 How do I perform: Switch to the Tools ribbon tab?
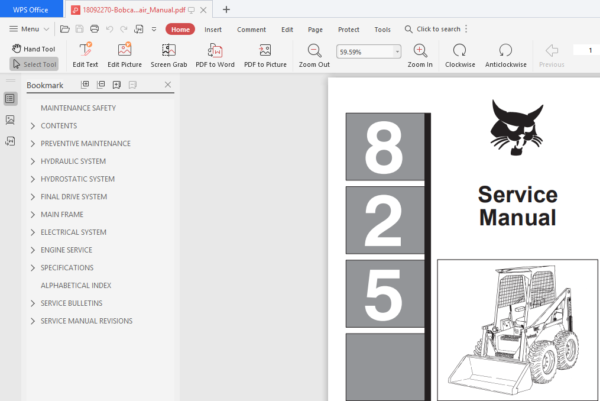[x=382, y=29]
